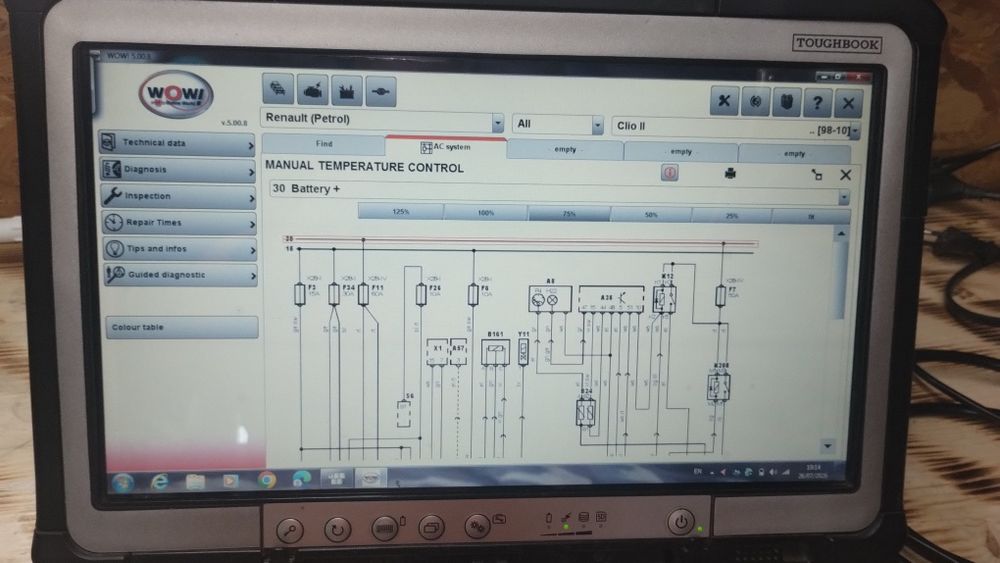Set diagram zoom to 75%
Image resolution: width=1000 pixels, height=563 pixels.
pos(569,214)
